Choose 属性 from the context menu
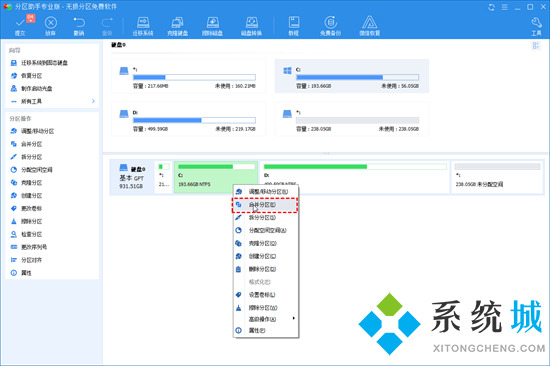 click(x=266, y=330)
